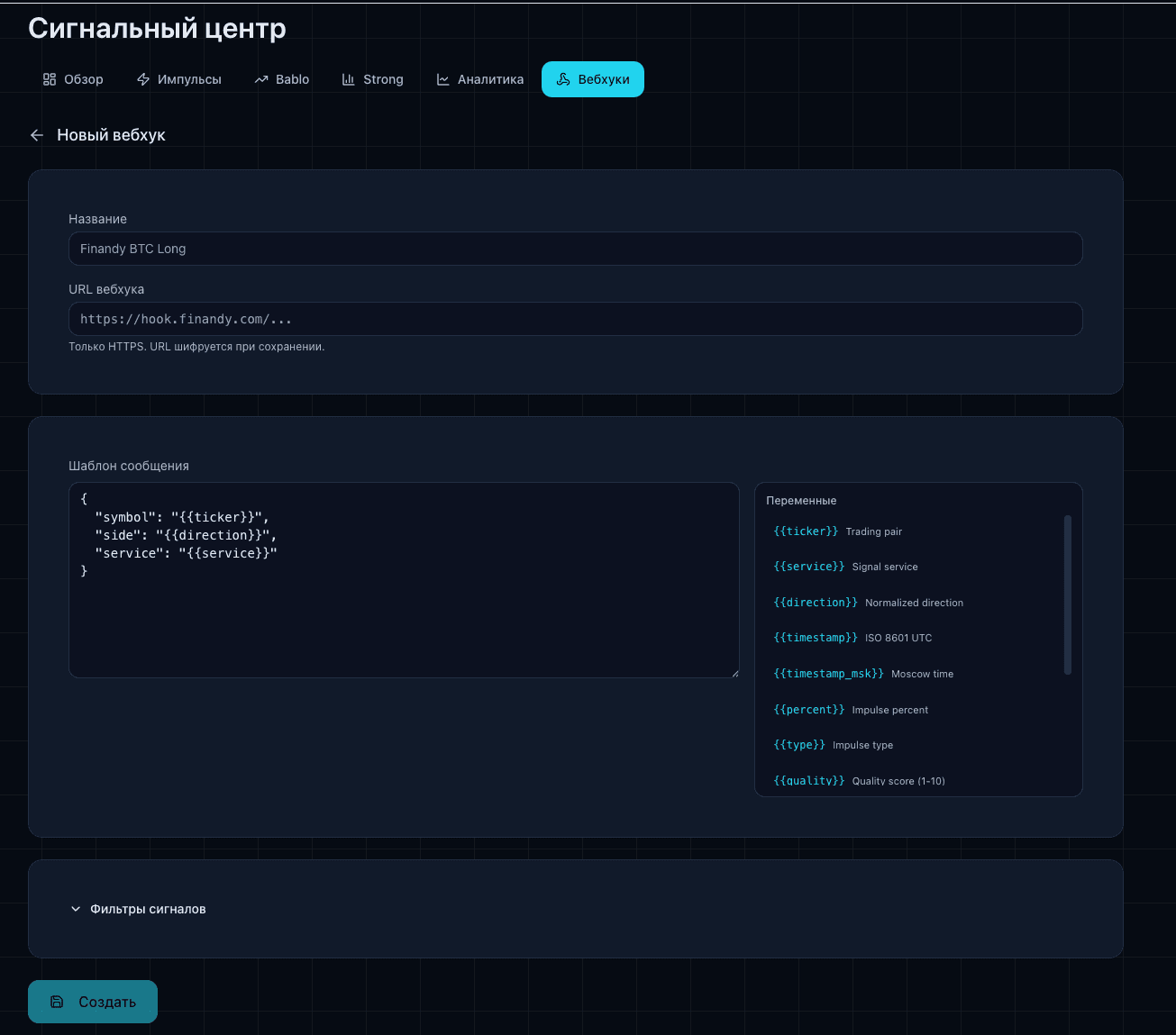Insert the {{ticker}} variable

806,531
